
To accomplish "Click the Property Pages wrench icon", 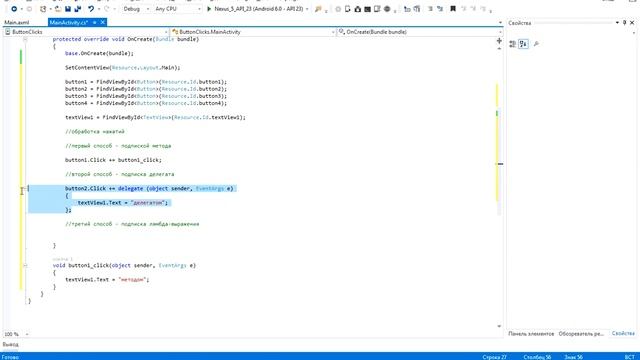I will pyautogui.click(x=536, y=44).
